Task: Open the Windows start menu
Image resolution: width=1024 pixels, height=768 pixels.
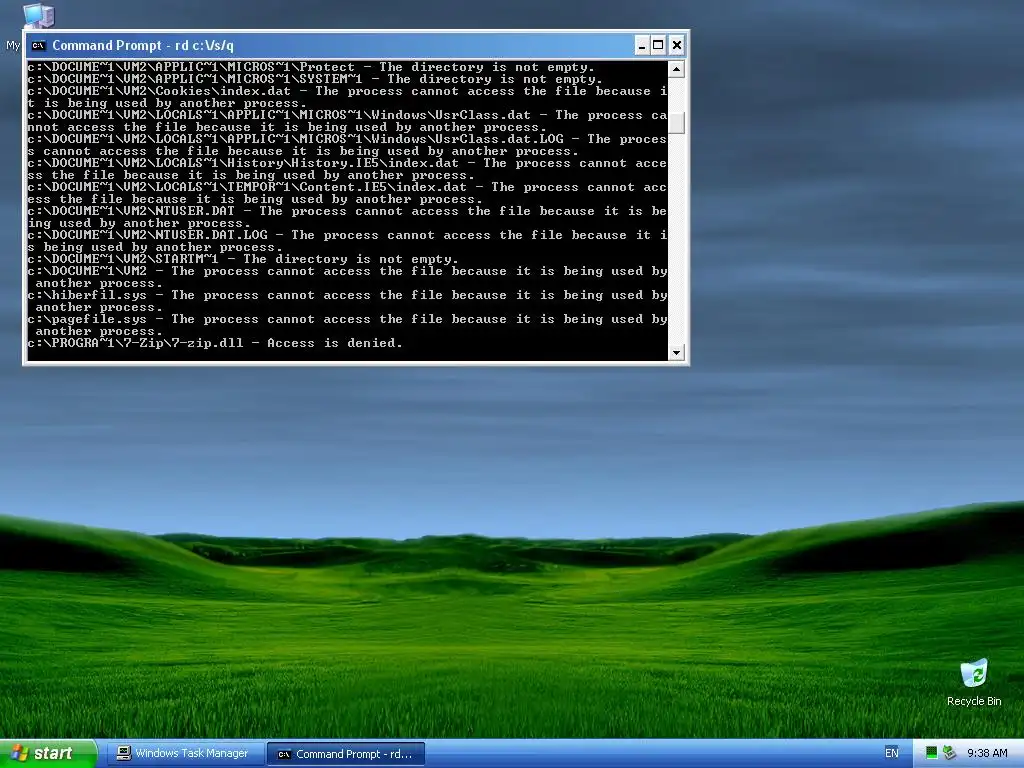Action: (48, 754)
